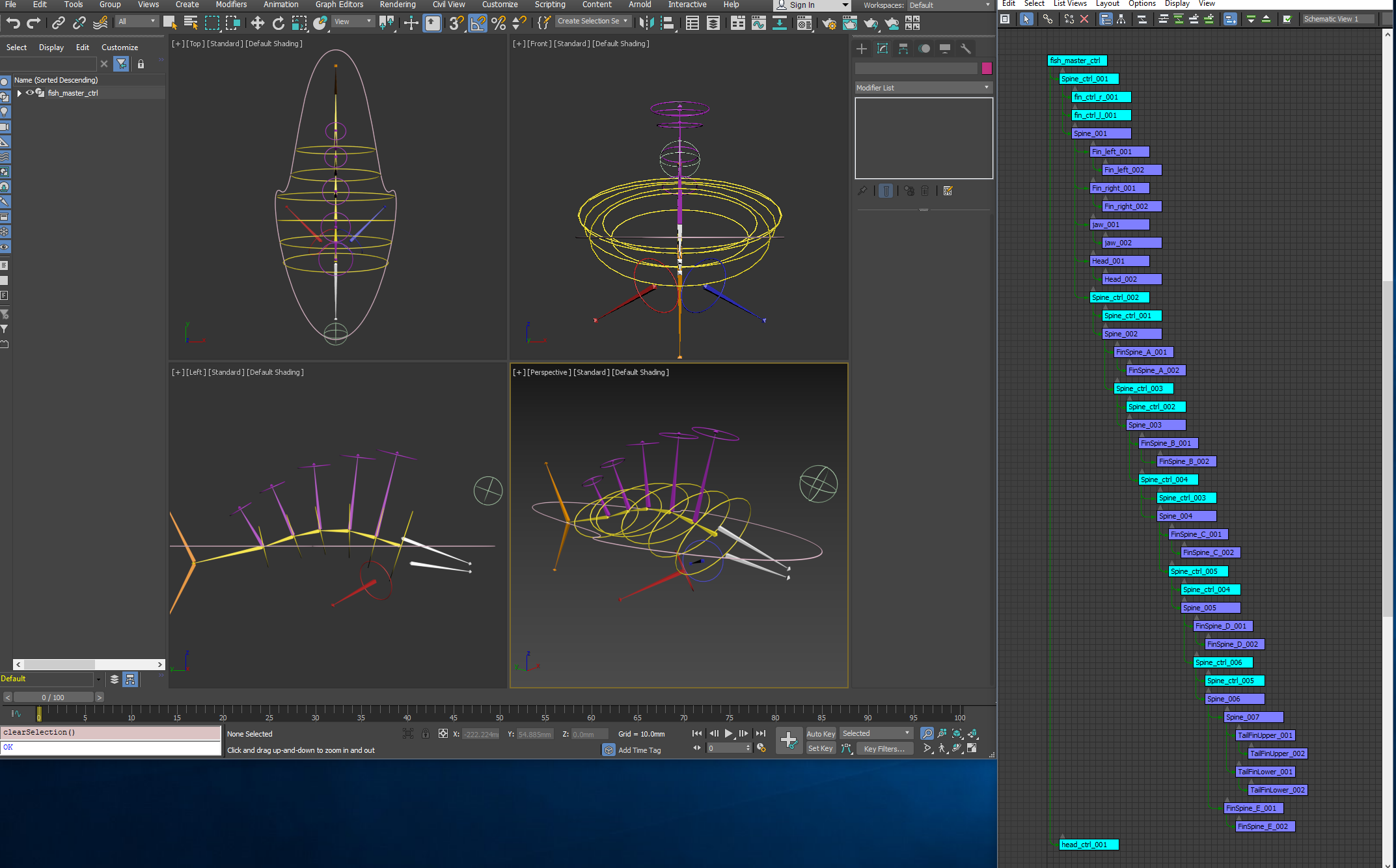Toggle visibility of fish_master_ctrl in Scene Explorer
1396x868 pixels.
tap(29, 92)
